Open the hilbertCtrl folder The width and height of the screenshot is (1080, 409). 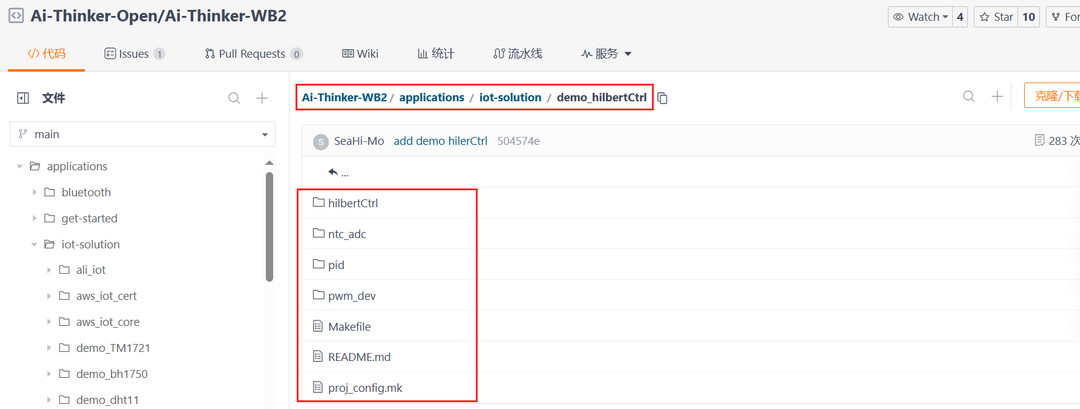[352, 203]
